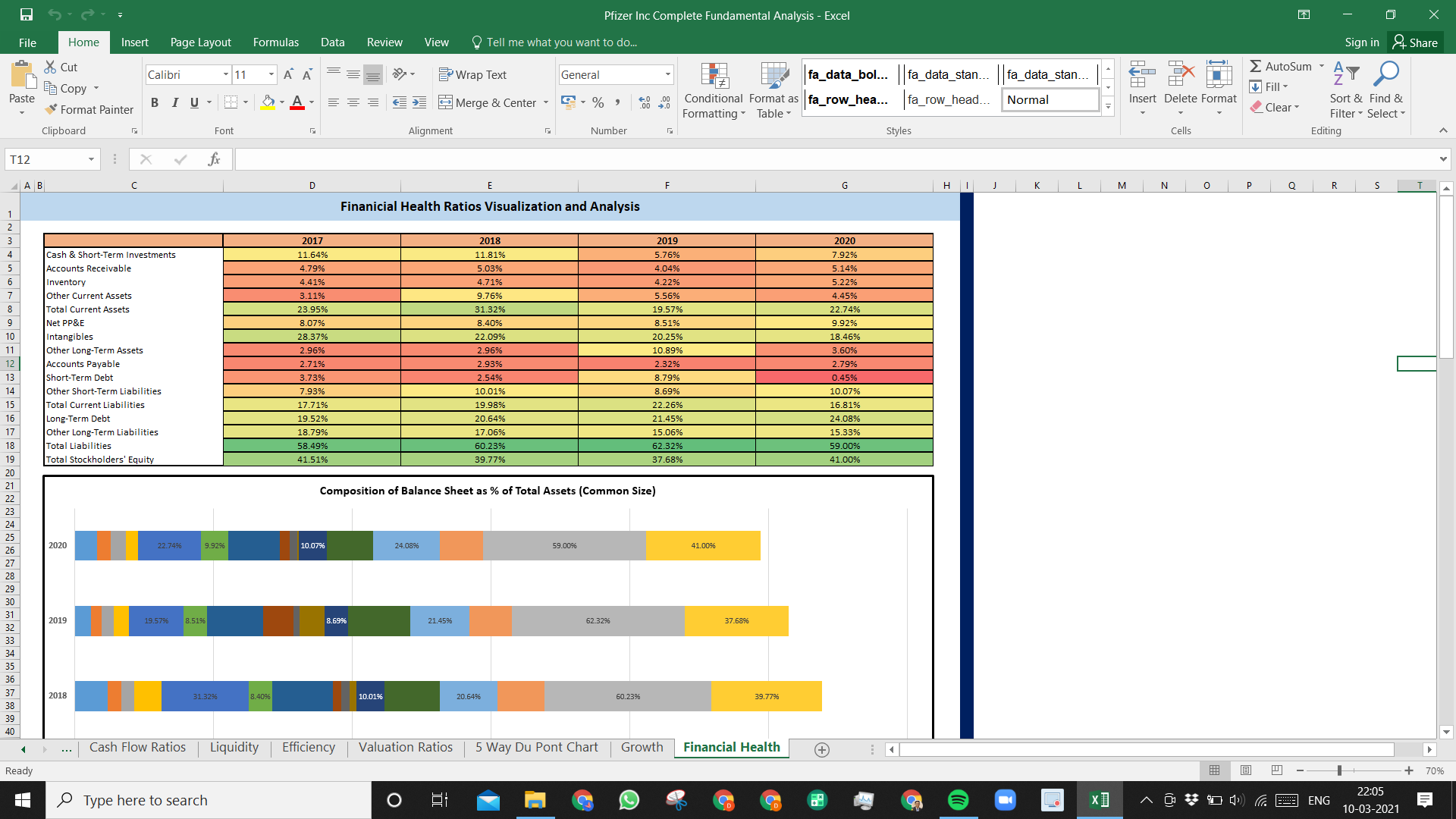The height and width of the screenshot is (819, 1456).
Task: Open the Calibri font name dropdown
Action: pyautogui.click(x=226, y=74)
